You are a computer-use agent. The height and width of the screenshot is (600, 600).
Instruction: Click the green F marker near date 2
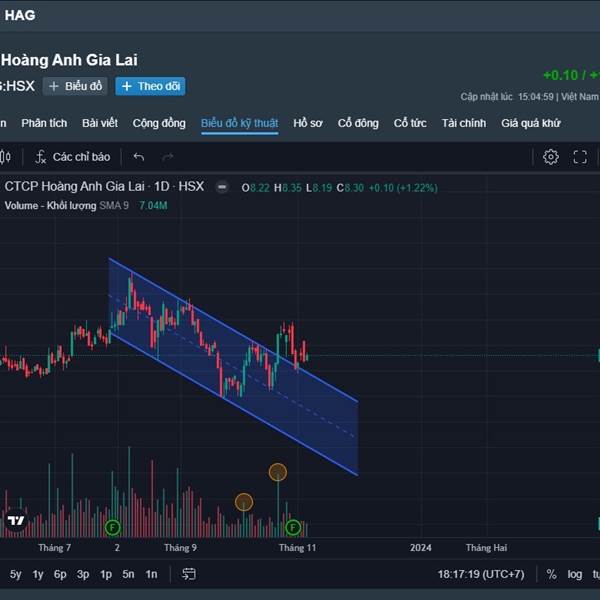112,528
